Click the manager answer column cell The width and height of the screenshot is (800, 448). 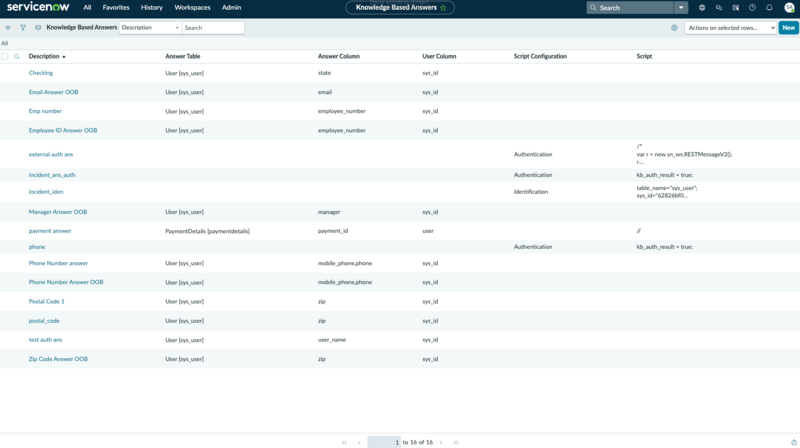[x=329, y=212]
